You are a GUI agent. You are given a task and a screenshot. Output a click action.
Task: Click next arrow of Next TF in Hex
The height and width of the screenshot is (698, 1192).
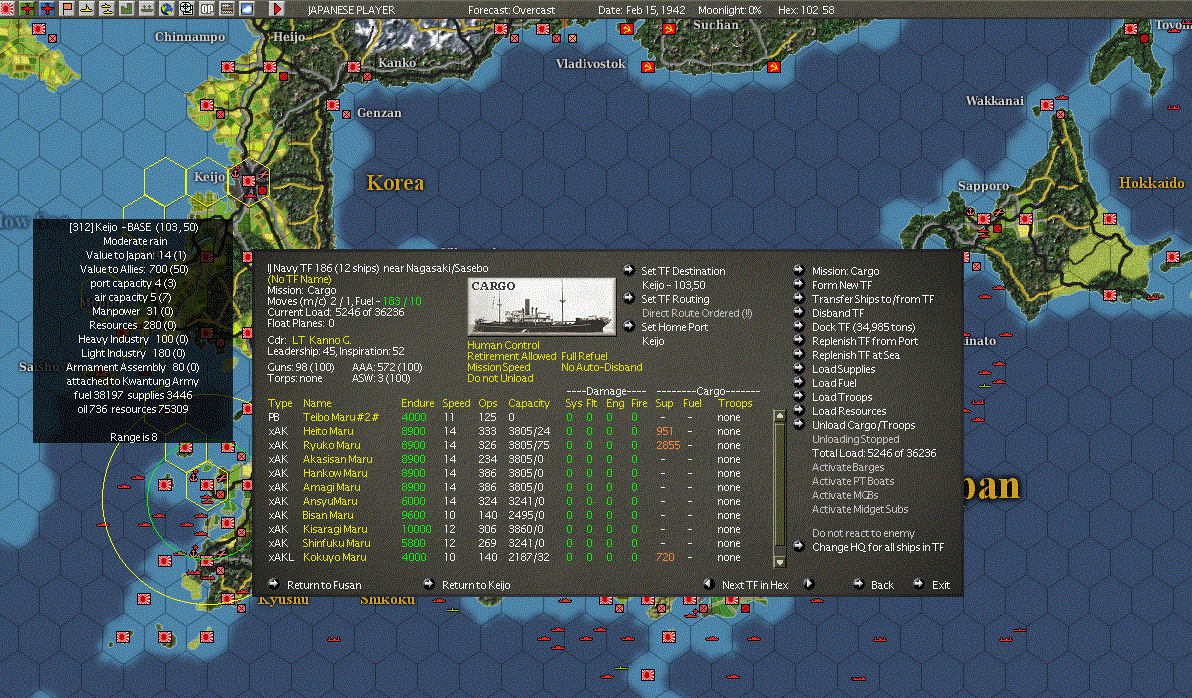pos(809,584)
